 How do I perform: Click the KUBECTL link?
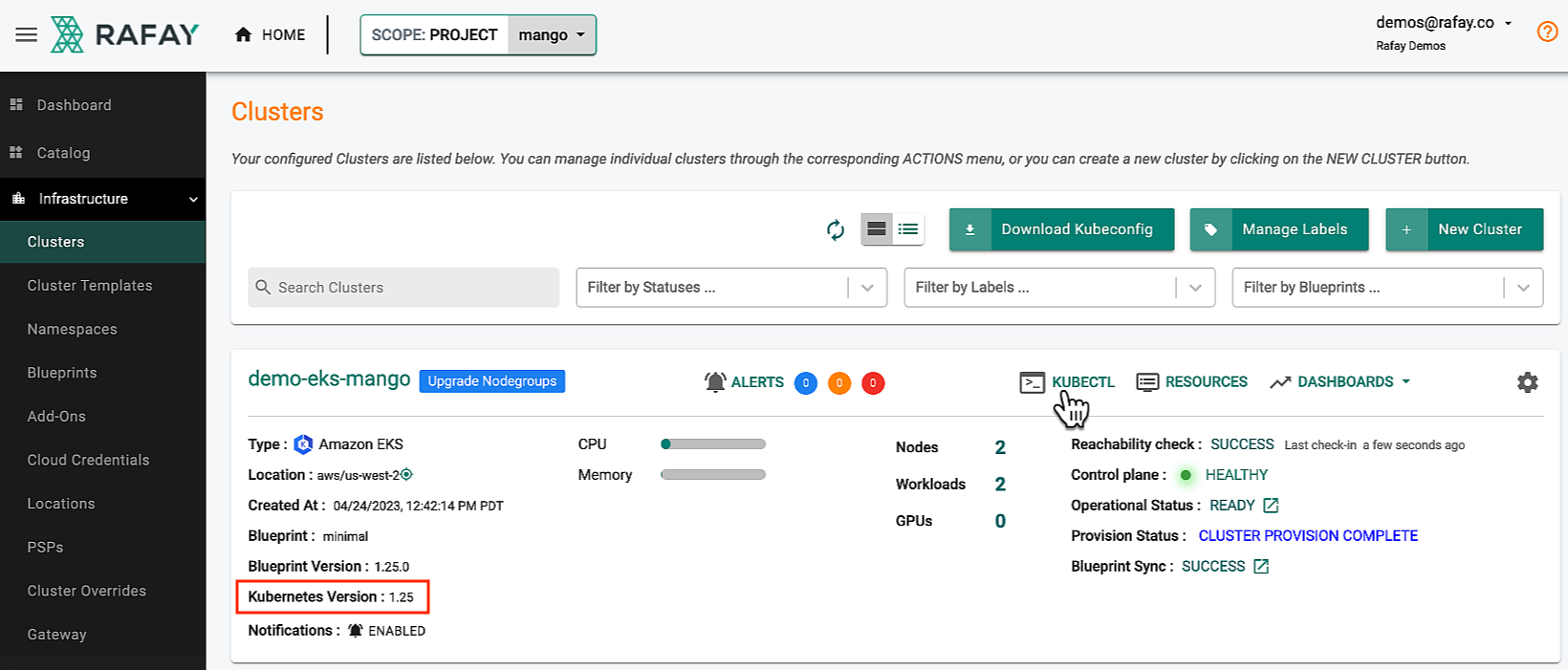(x=1083, y=382)
